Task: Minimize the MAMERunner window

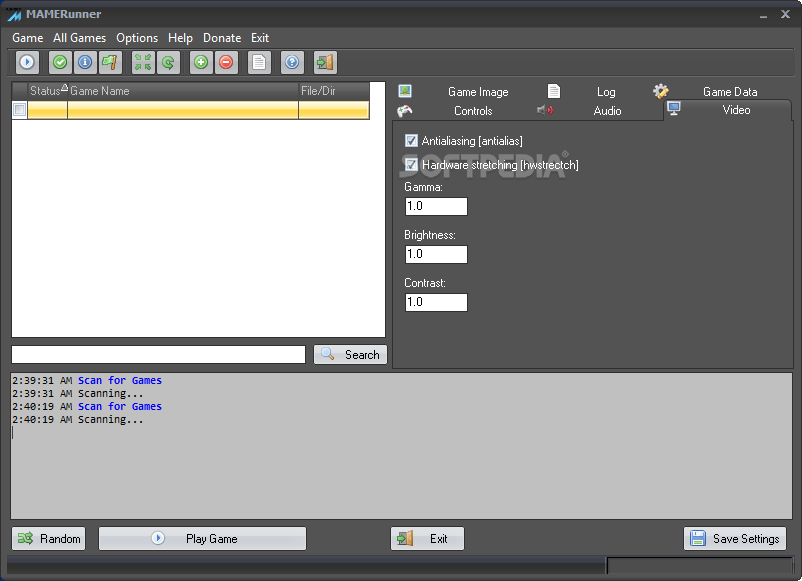Action: pos(763,15)
